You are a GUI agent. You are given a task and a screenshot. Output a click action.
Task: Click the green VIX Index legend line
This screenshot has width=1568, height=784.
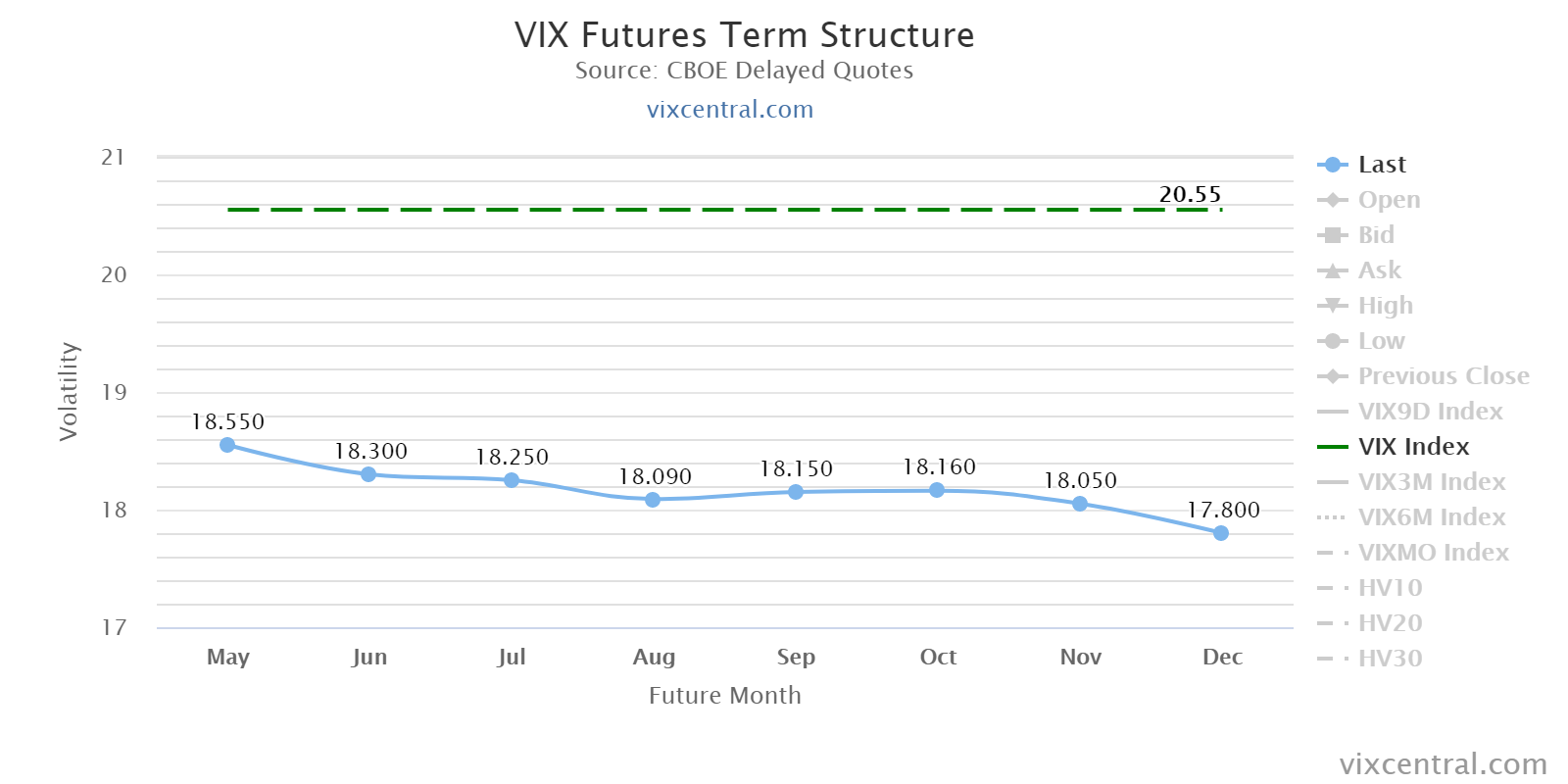click(1333, 447)
